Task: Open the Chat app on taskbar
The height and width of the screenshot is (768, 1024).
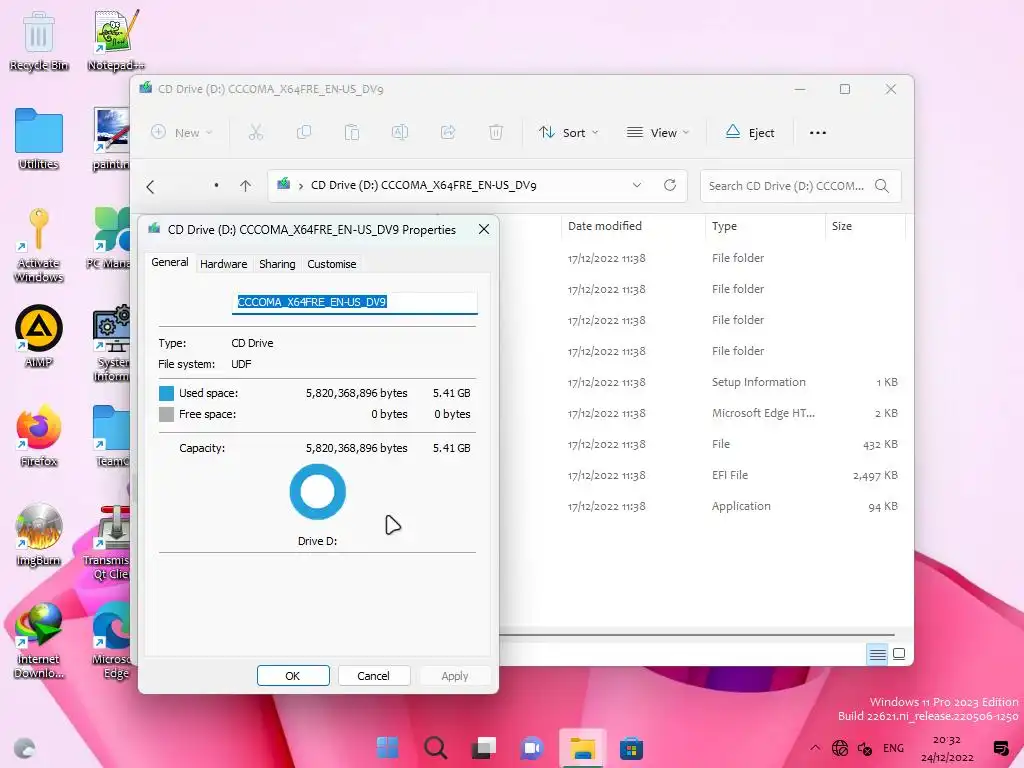Action: pos(532,748)
